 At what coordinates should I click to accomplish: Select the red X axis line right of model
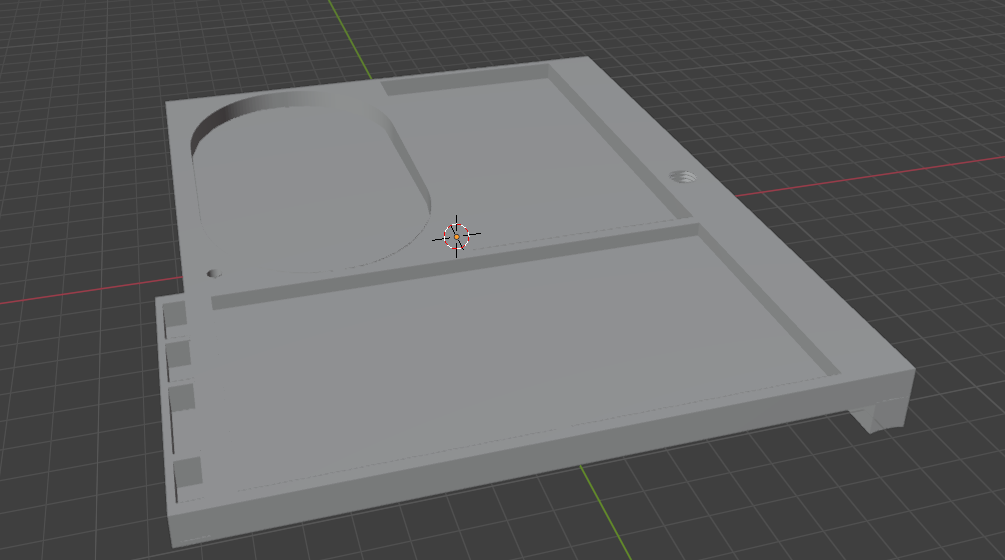870,176
